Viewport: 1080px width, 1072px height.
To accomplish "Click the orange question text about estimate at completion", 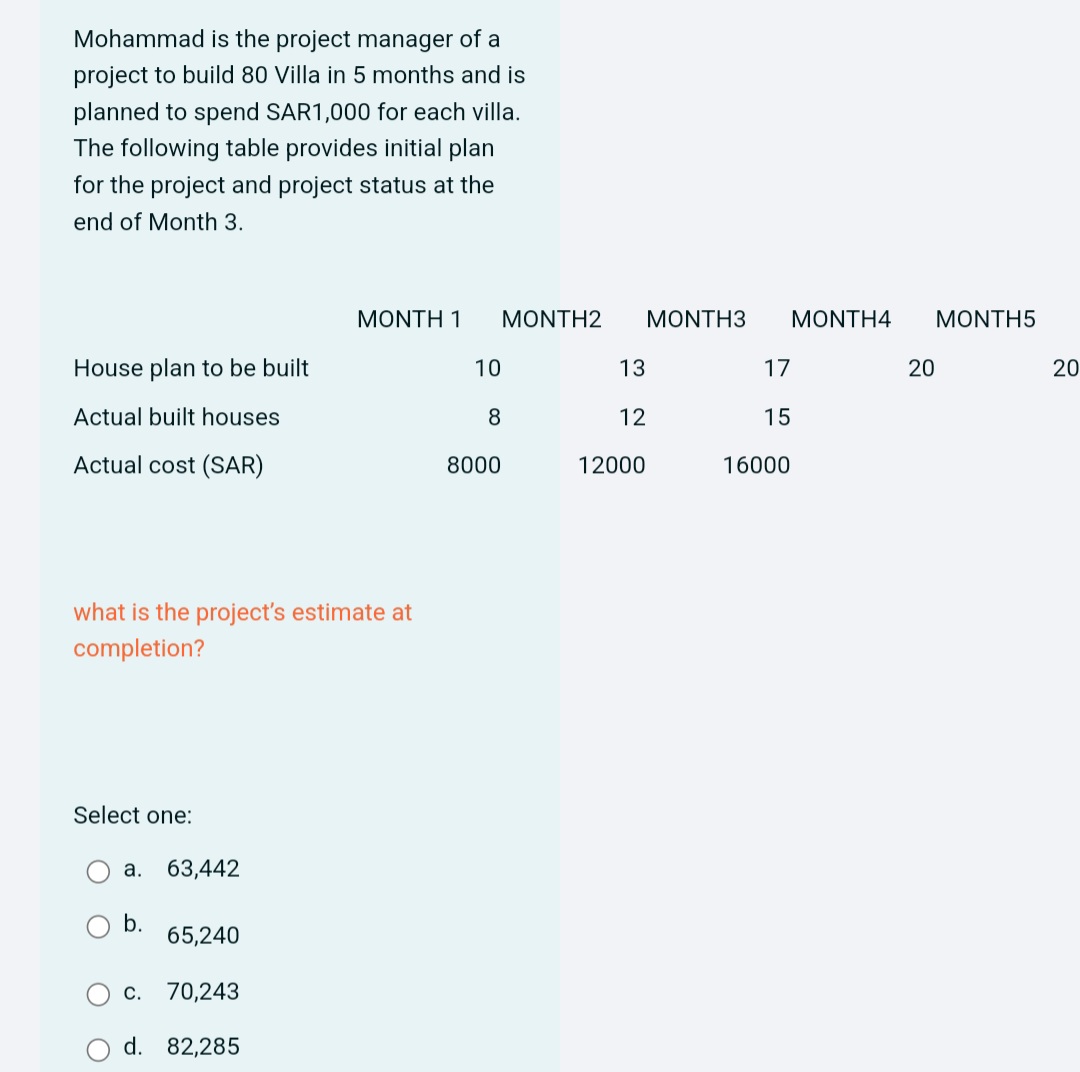I will 242,630.
